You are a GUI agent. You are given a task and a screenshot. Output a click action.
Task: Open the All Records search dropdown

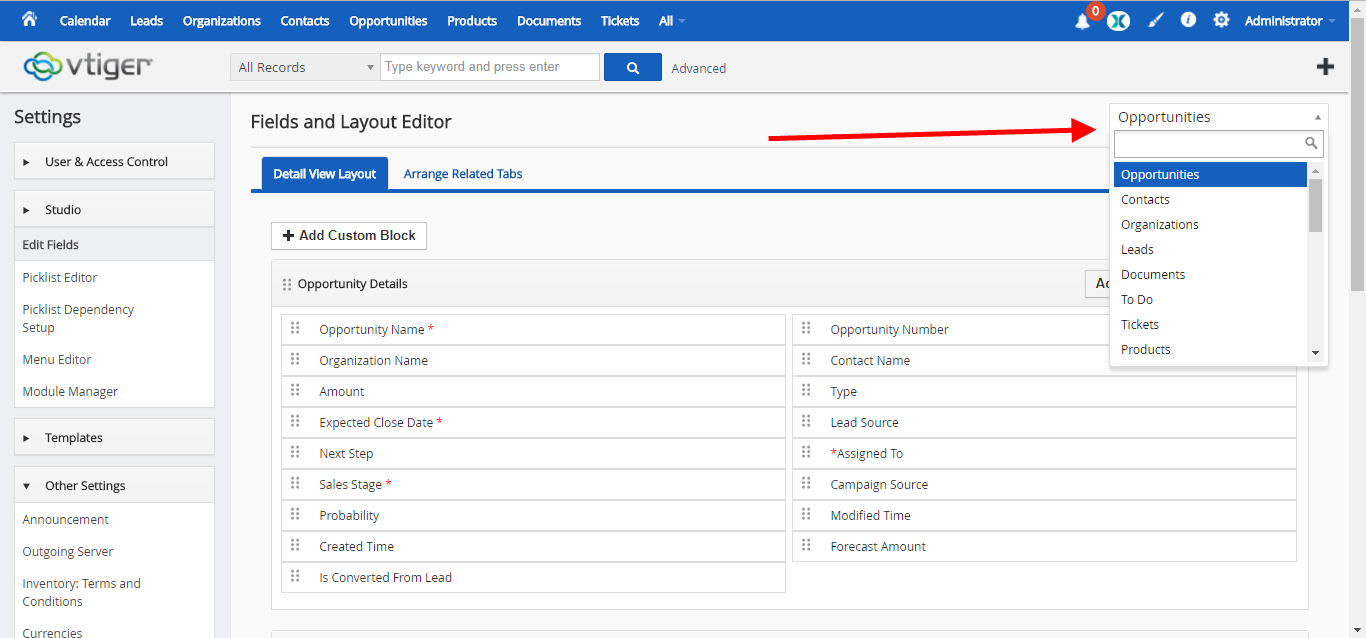(x=305, y=67)
